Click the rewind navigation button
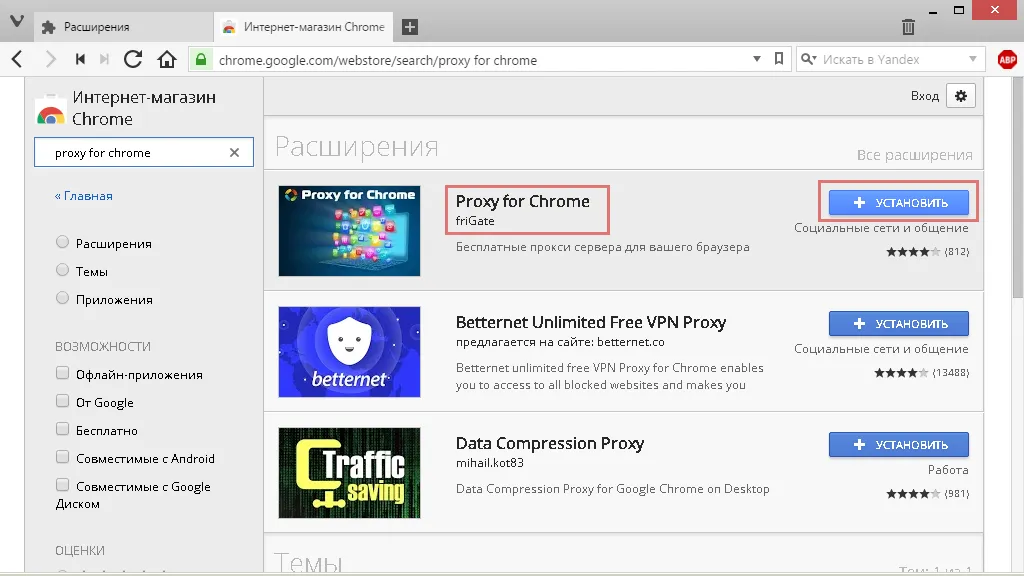Image resolution: width=1024 pixels, height=576 pixels. point(80,59)
